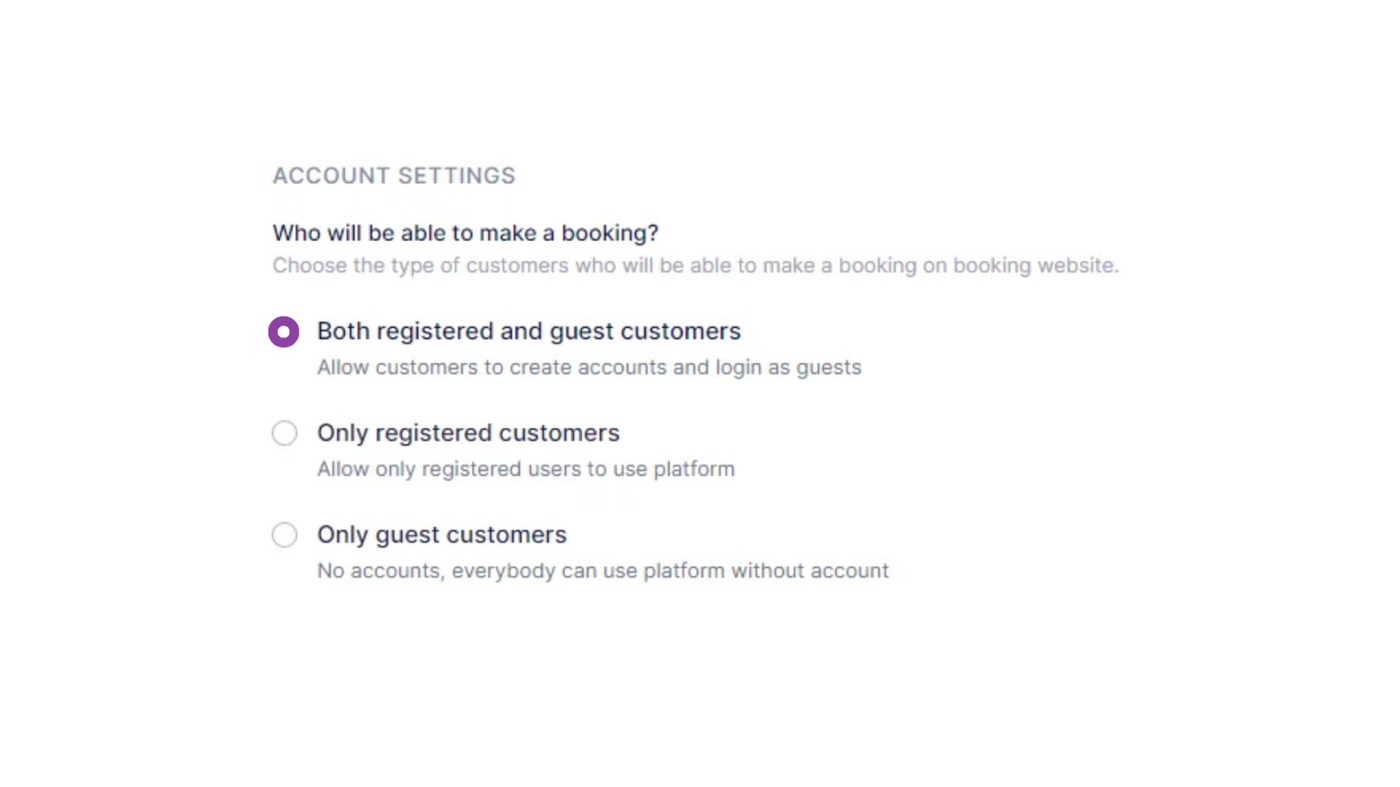Screen dimensions: 1400x787
Task: Click the 'Who will be able to make a booking?' question
Action: tap(465, 233)
